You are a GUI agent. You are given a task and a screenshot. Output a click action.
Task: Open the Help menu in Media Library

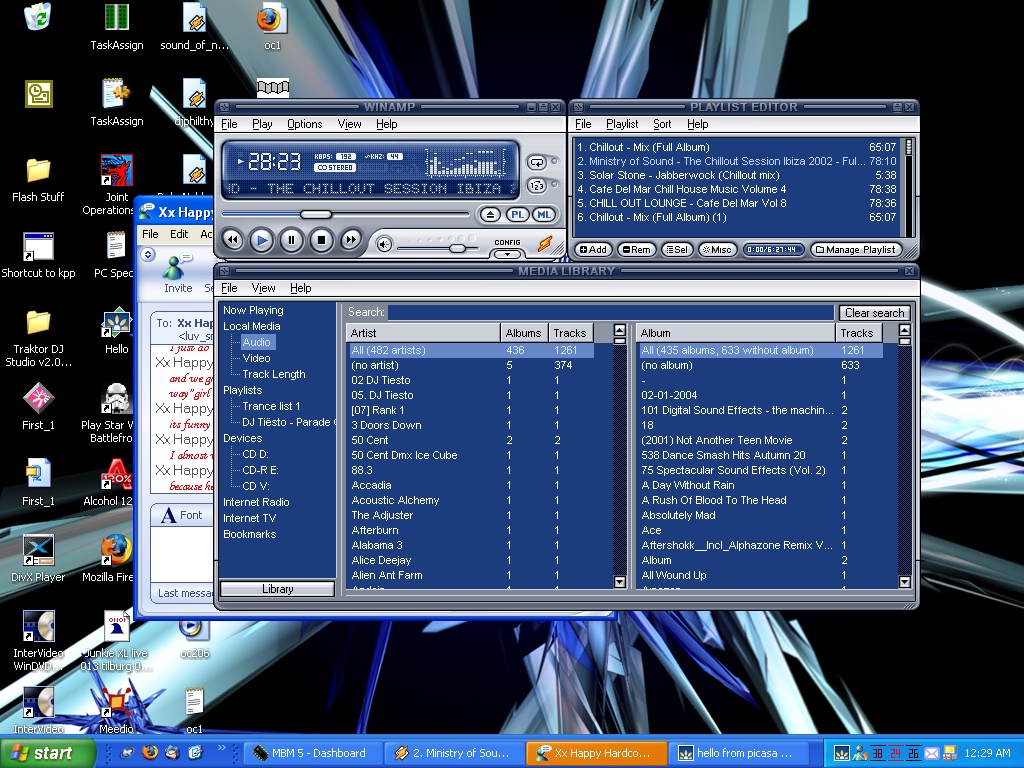coord(300,288)
